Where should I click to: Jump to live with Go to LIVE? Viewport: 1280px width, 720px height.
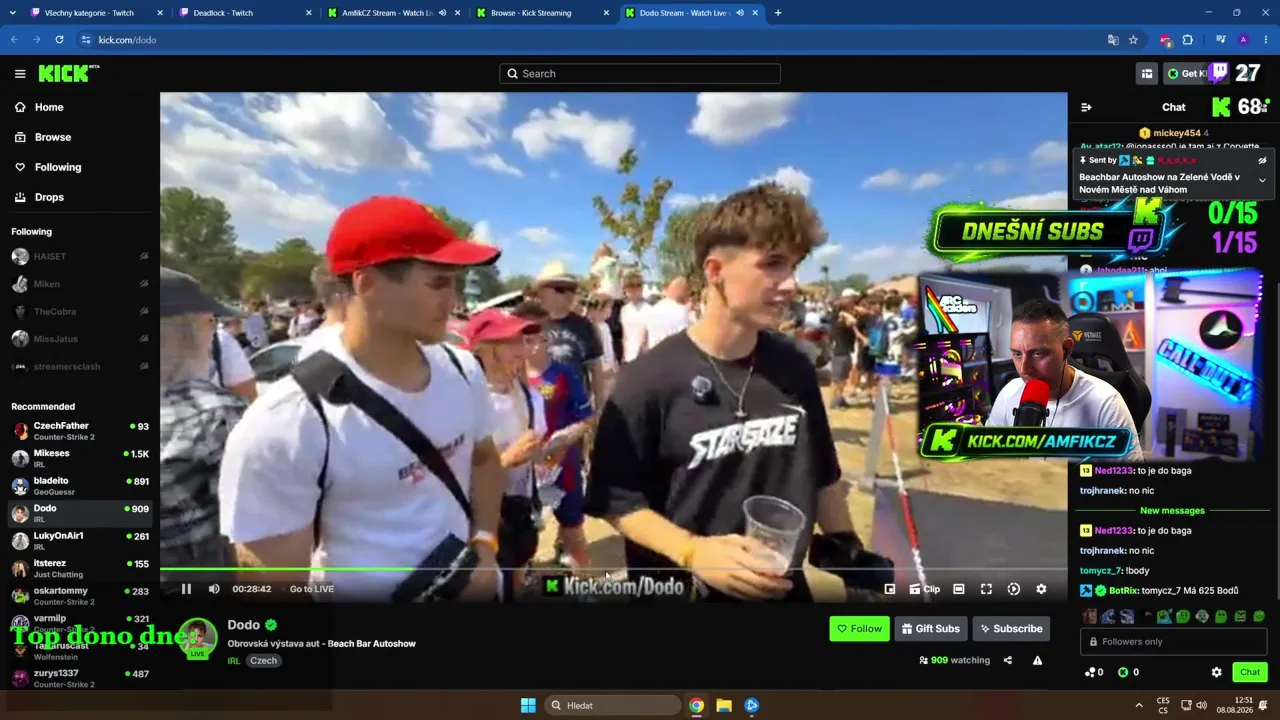click(312, 589)
